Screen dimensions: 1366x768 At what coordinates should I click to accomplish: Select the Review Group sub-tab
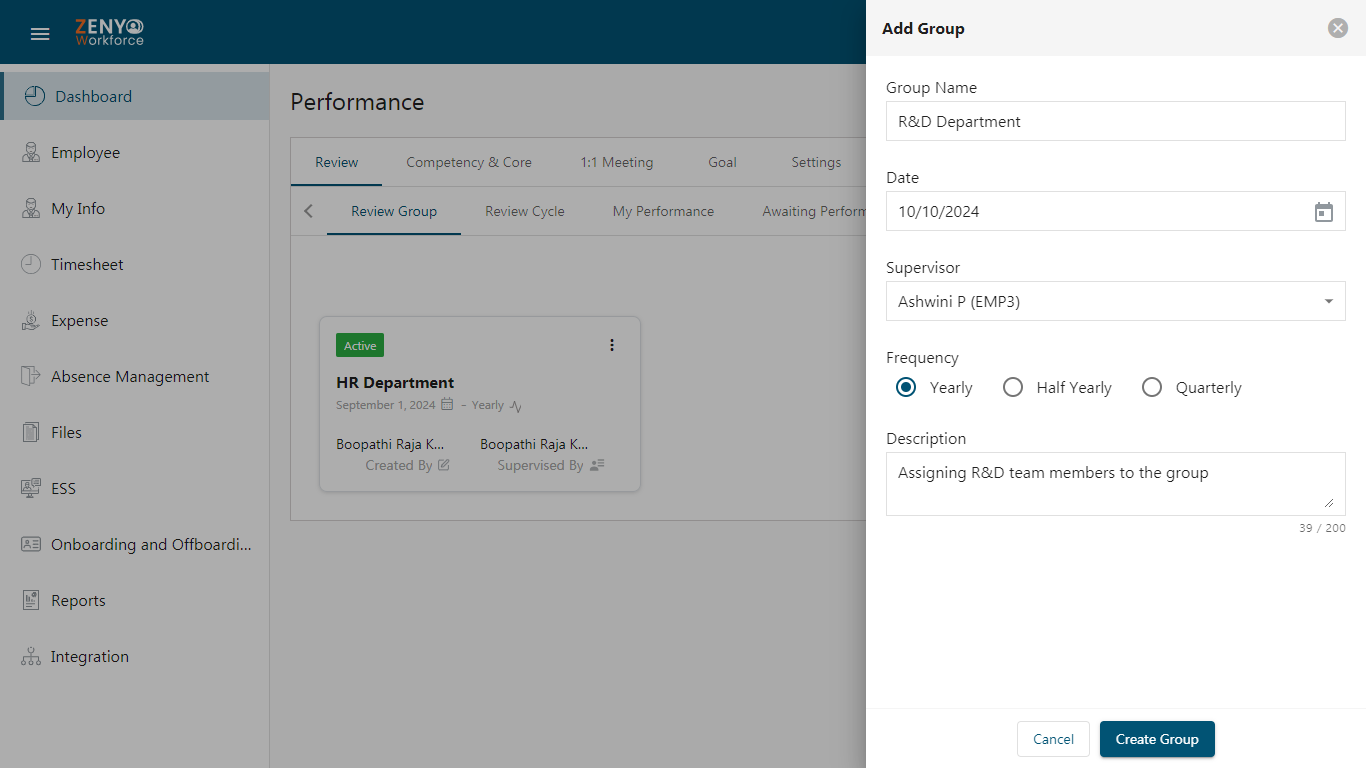394,211
